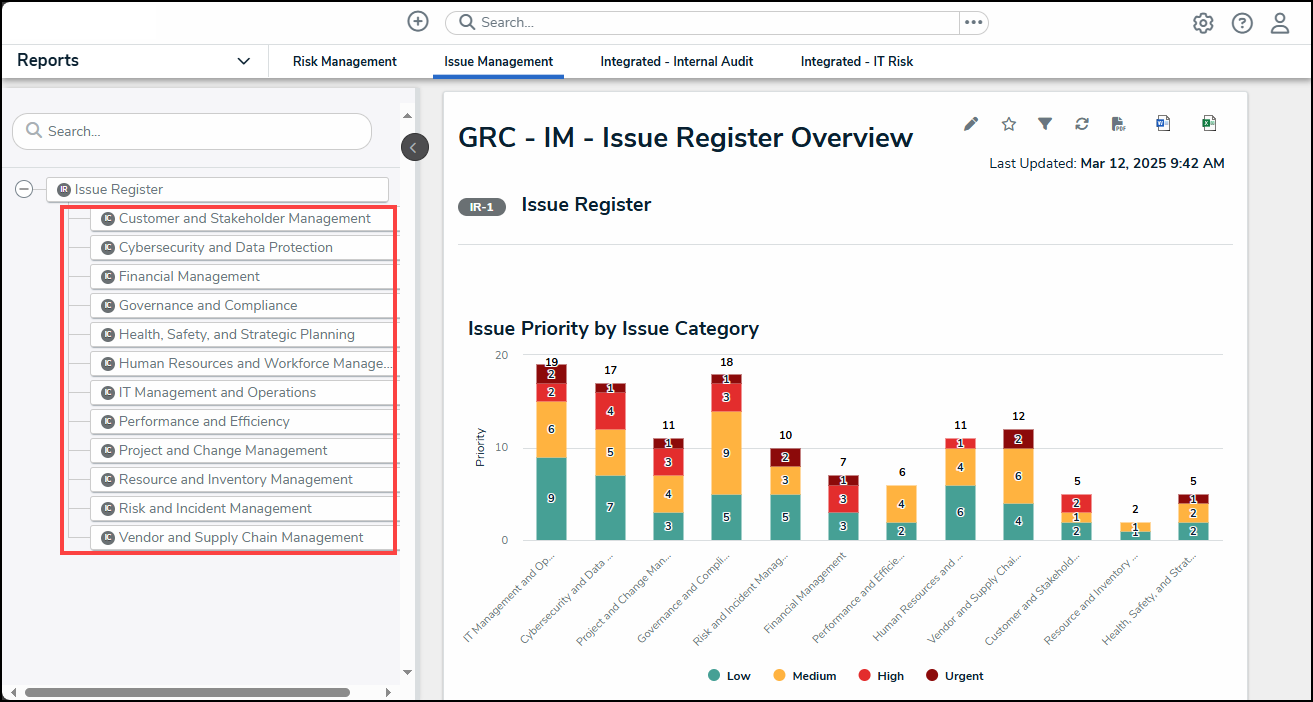Select Vendor and Supply Chain Management item
Viewport: 1313px width, 702px height.
coord(240,537)
